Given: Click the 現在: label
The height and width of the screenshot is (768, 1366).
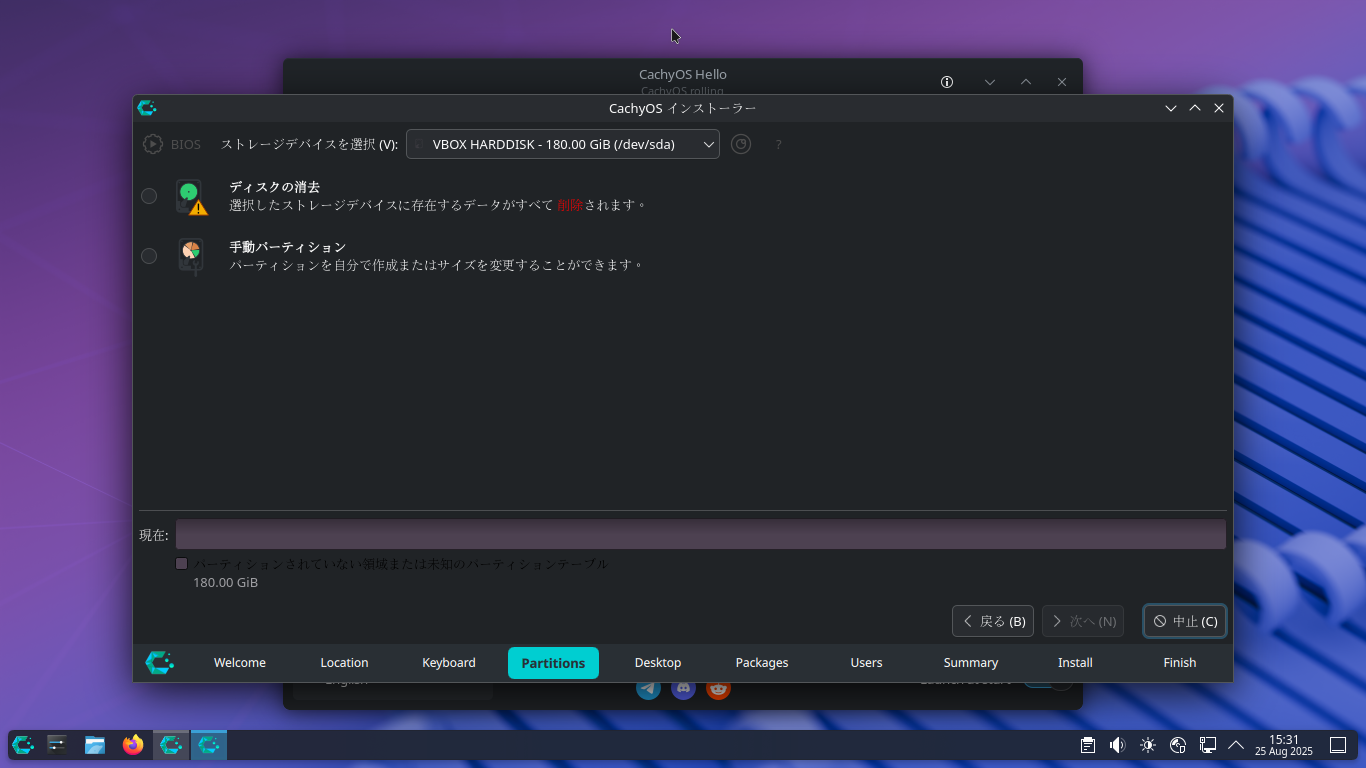Looking at the screenshot, I should click(x=154, y=535).
